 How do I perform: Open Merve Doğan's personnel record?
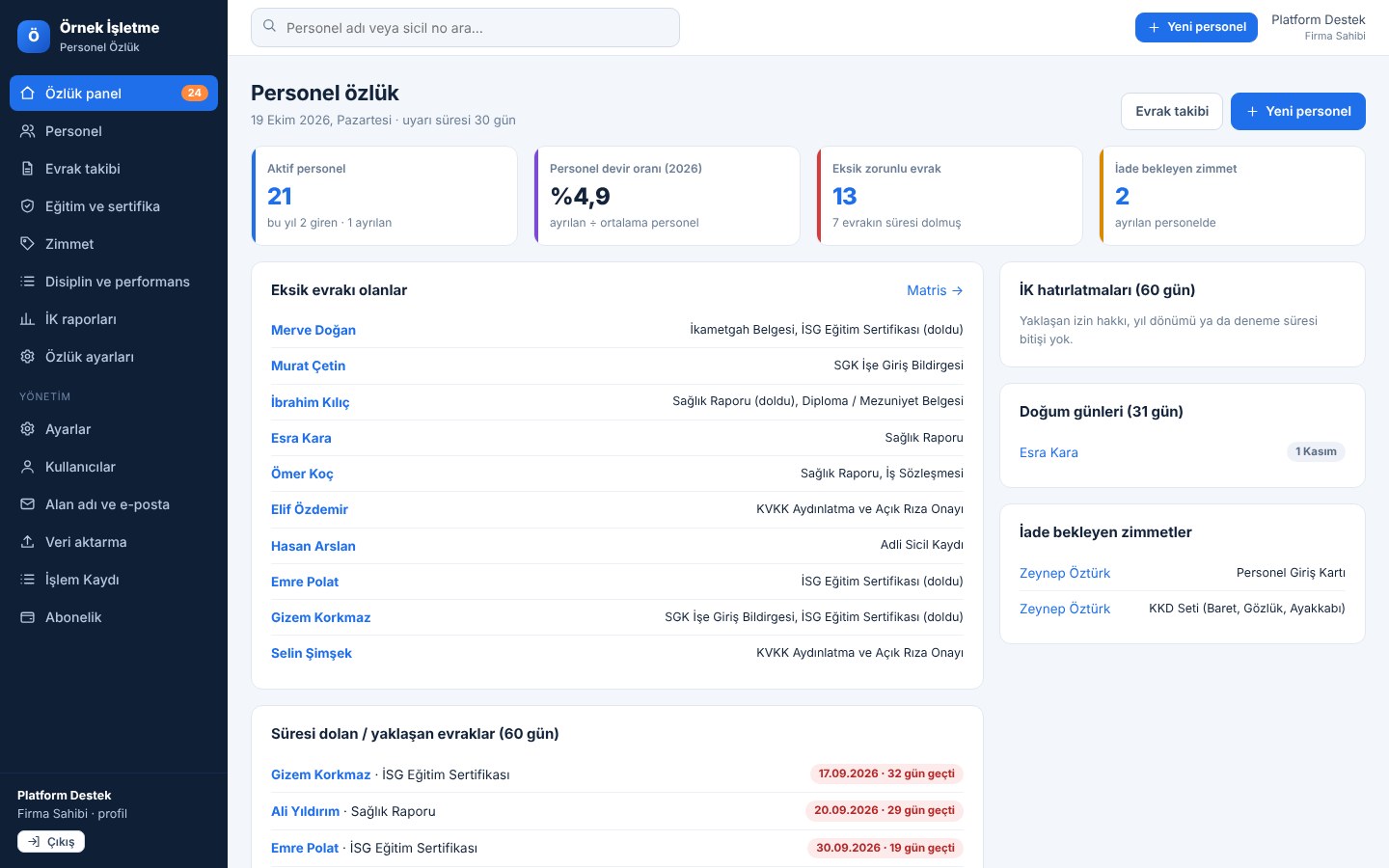pos(313,330)
